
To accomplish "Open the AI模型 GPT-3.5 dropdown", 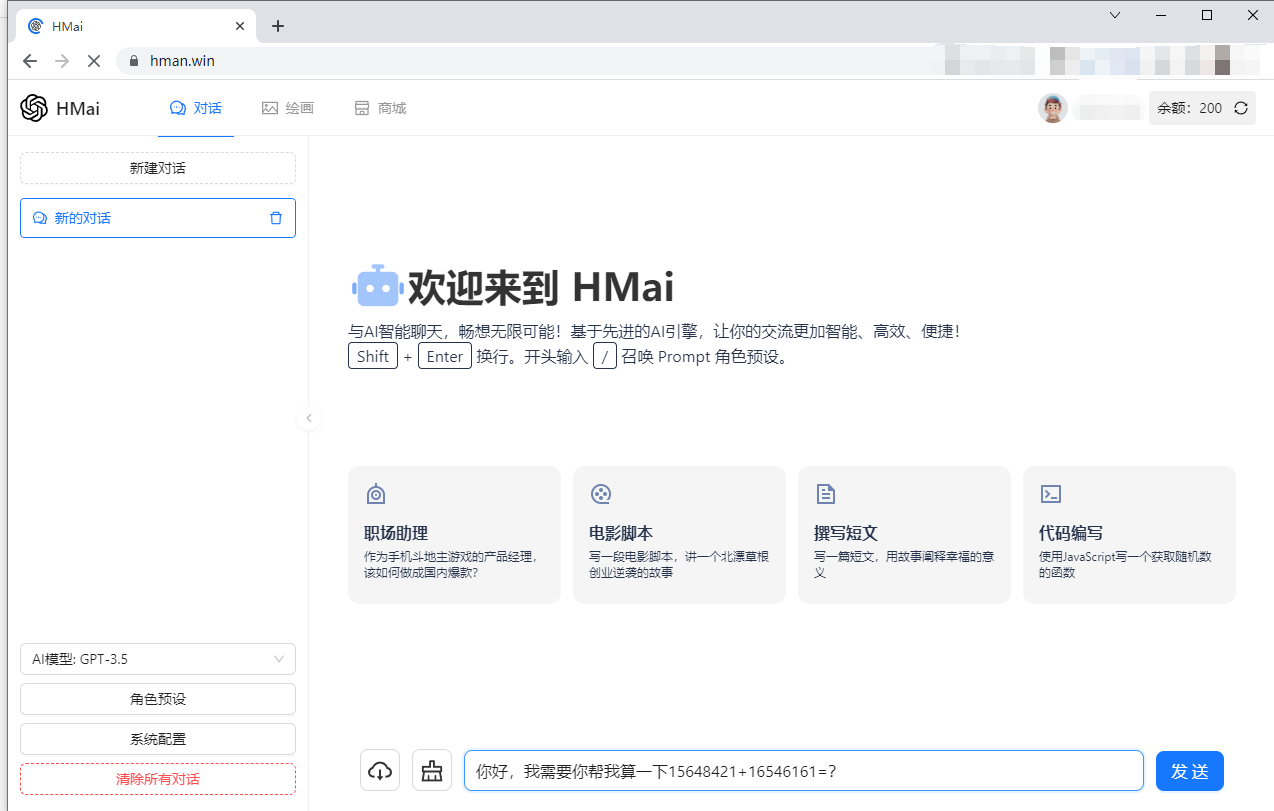I will [157, 659].
